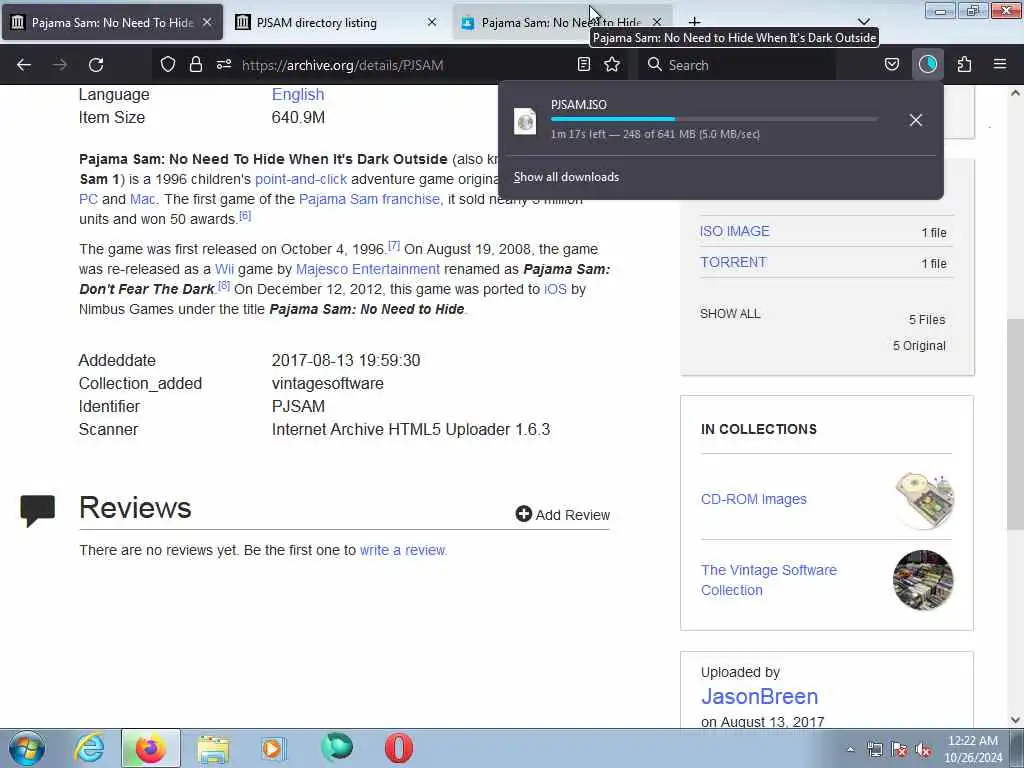Viewport: 1024px width, 768px height.
Task: Click scrollbar down arrow
Action: 1015,719
